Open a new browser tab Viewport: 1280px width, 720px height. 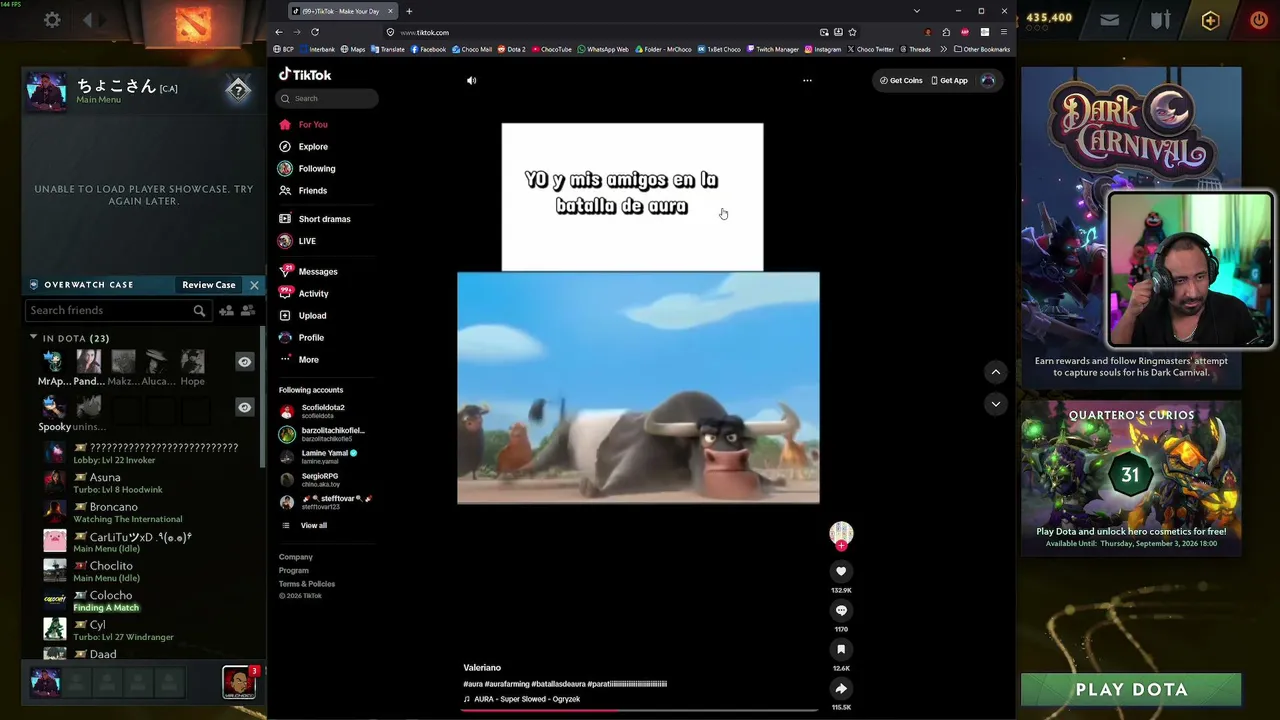[x=409, y=11]
